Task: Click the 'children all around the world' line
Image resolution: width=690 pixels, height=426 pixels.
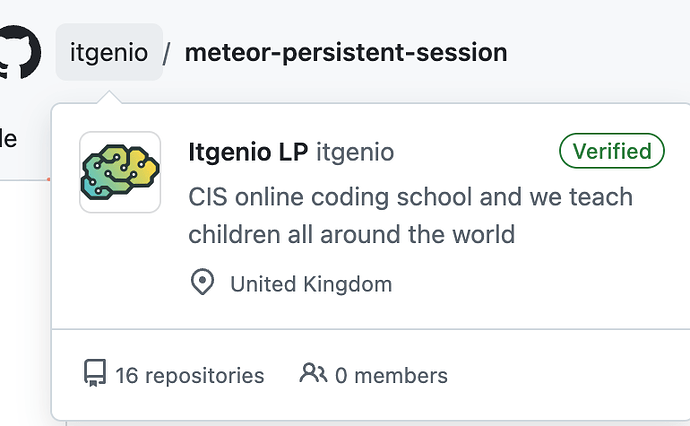Action: [x=352, y=234]
